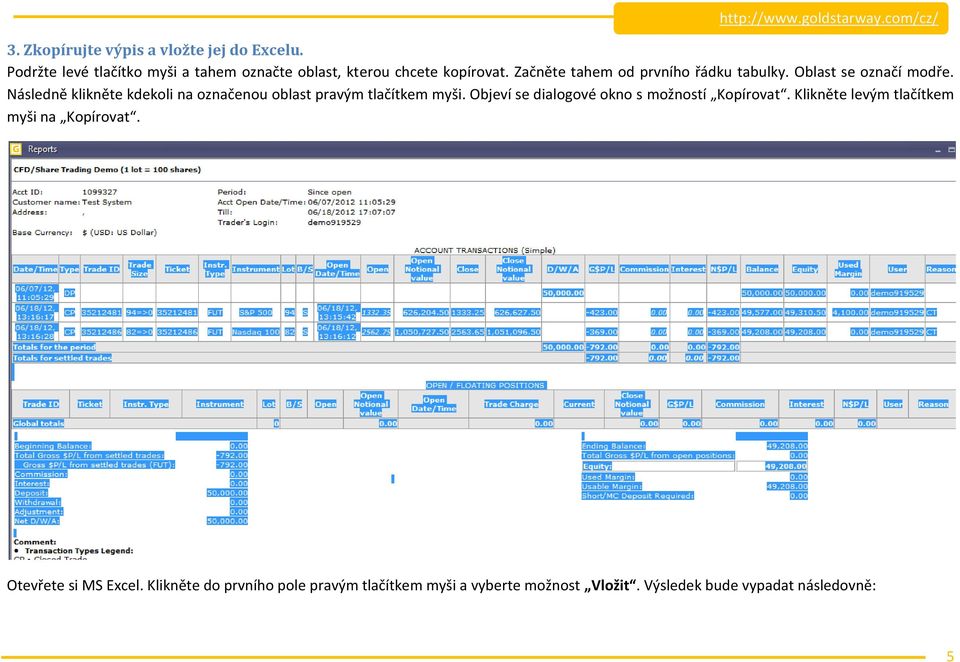Select the 626,627.50 close notional value

(517, 312)
